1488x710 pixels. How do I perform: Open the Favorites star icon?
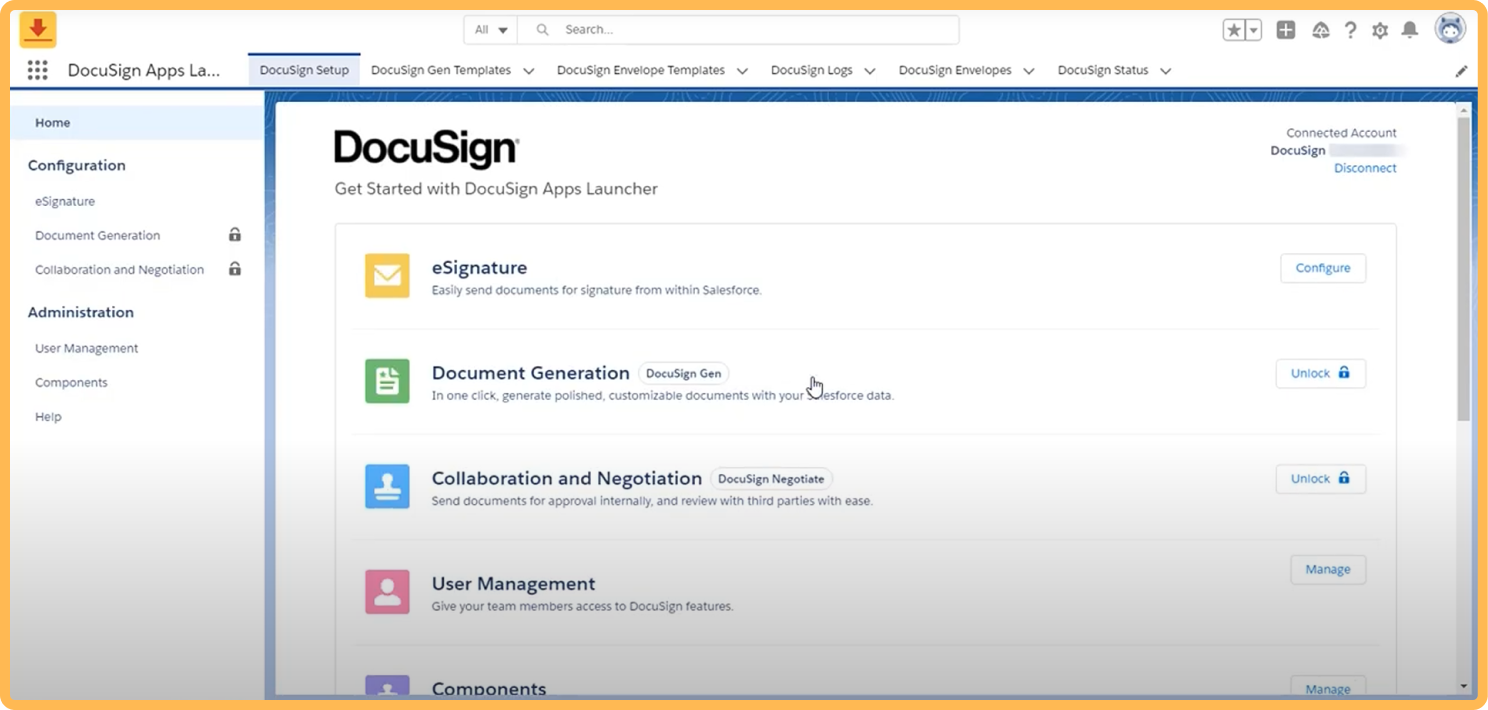(1234, 30)
